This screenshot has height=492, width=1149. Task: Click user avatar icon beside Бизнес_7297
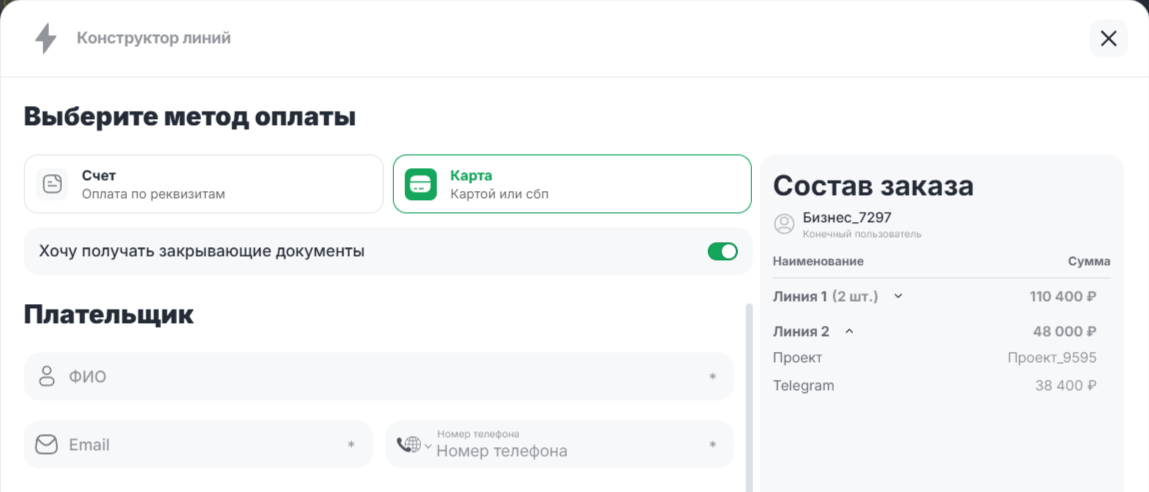point(784,224)
